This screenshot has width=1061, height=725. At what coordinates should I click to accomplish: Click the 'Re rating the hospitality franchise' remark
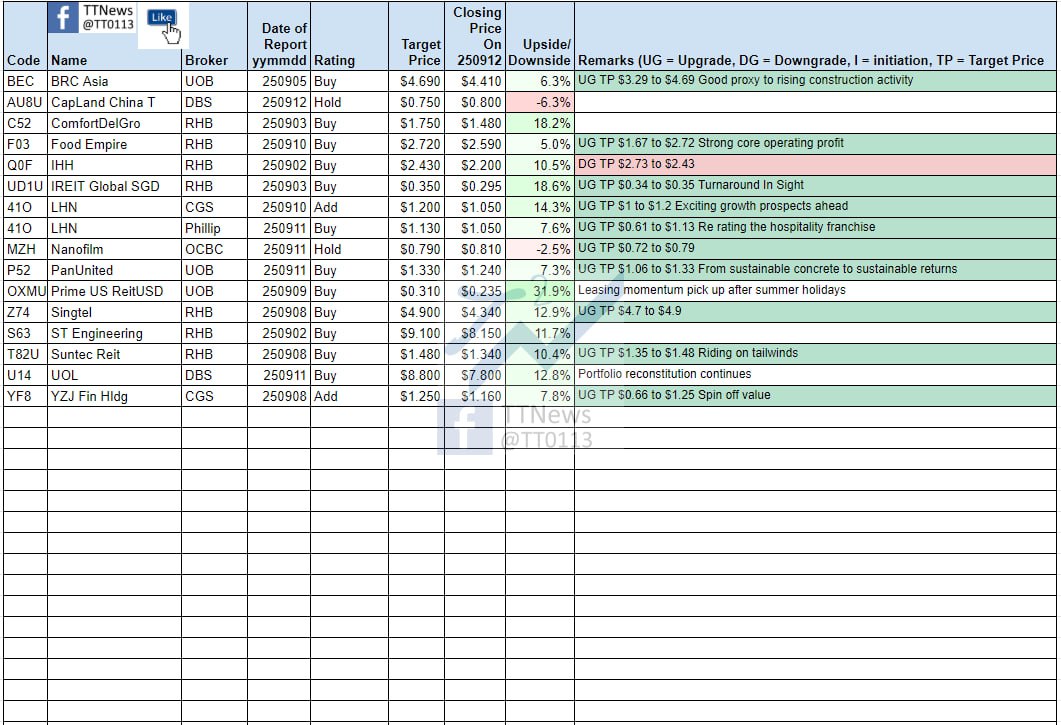pos(786,227)
